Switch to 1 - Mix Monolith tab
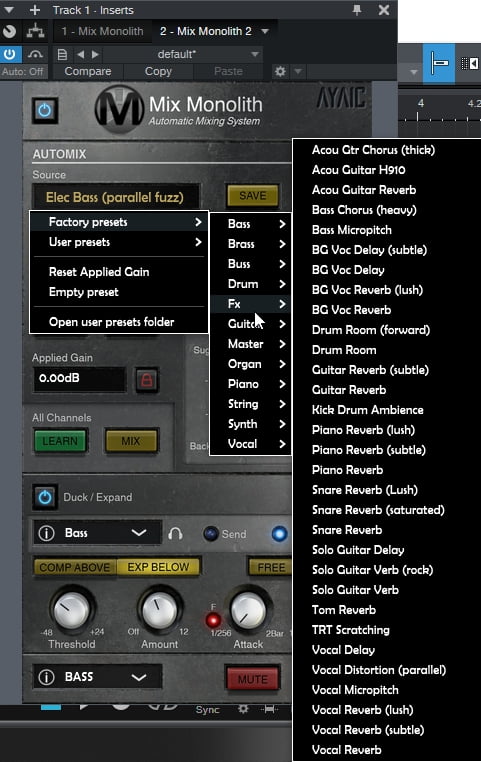The height and width of the screenshot is (762, 481). (102, 32)
